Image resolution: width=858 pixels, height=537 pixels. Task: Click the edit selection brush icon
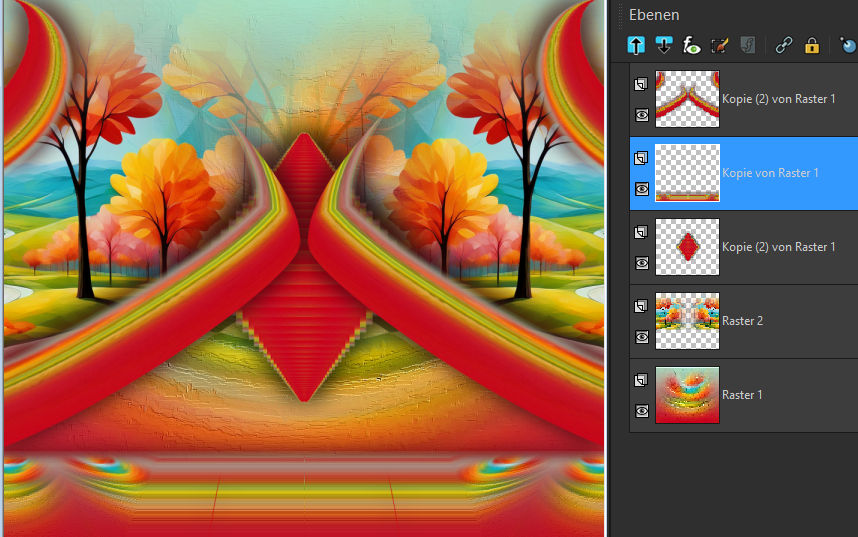(720, 45)
